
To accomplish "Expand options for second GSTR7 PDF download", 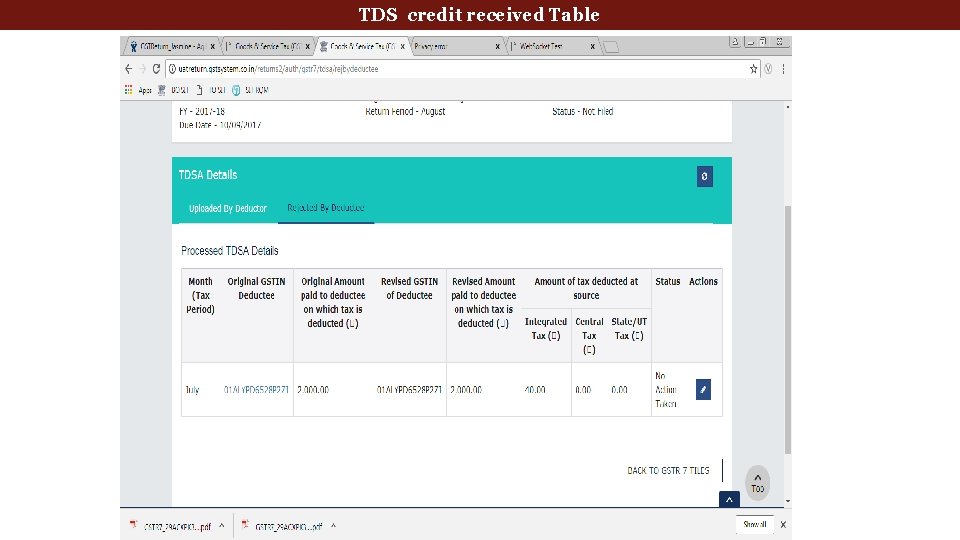I will [334, 525].
